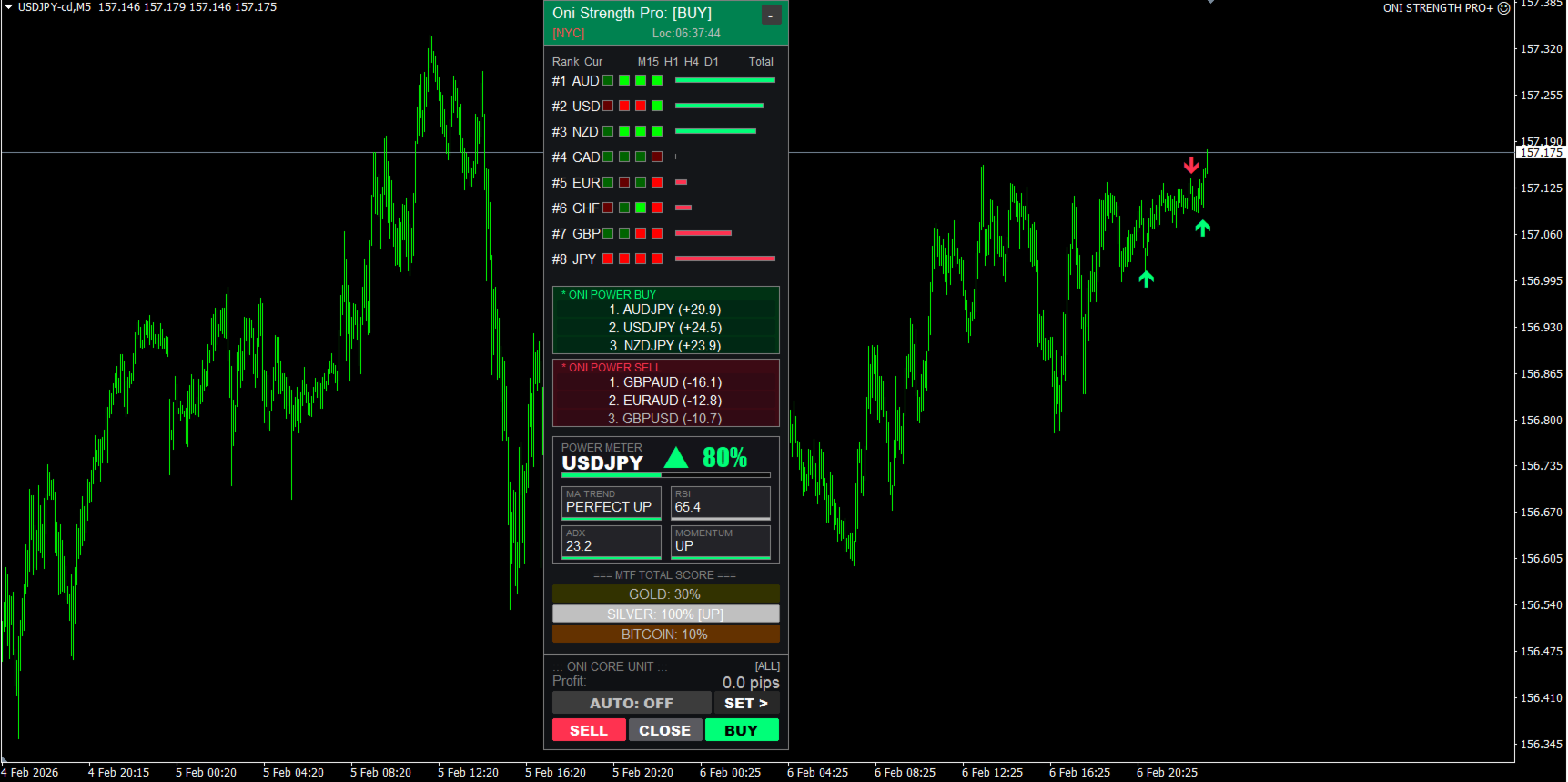Click the Total column header
Image resolution: width=1568 pixels, height=782 pixels.
coord(761,62)
